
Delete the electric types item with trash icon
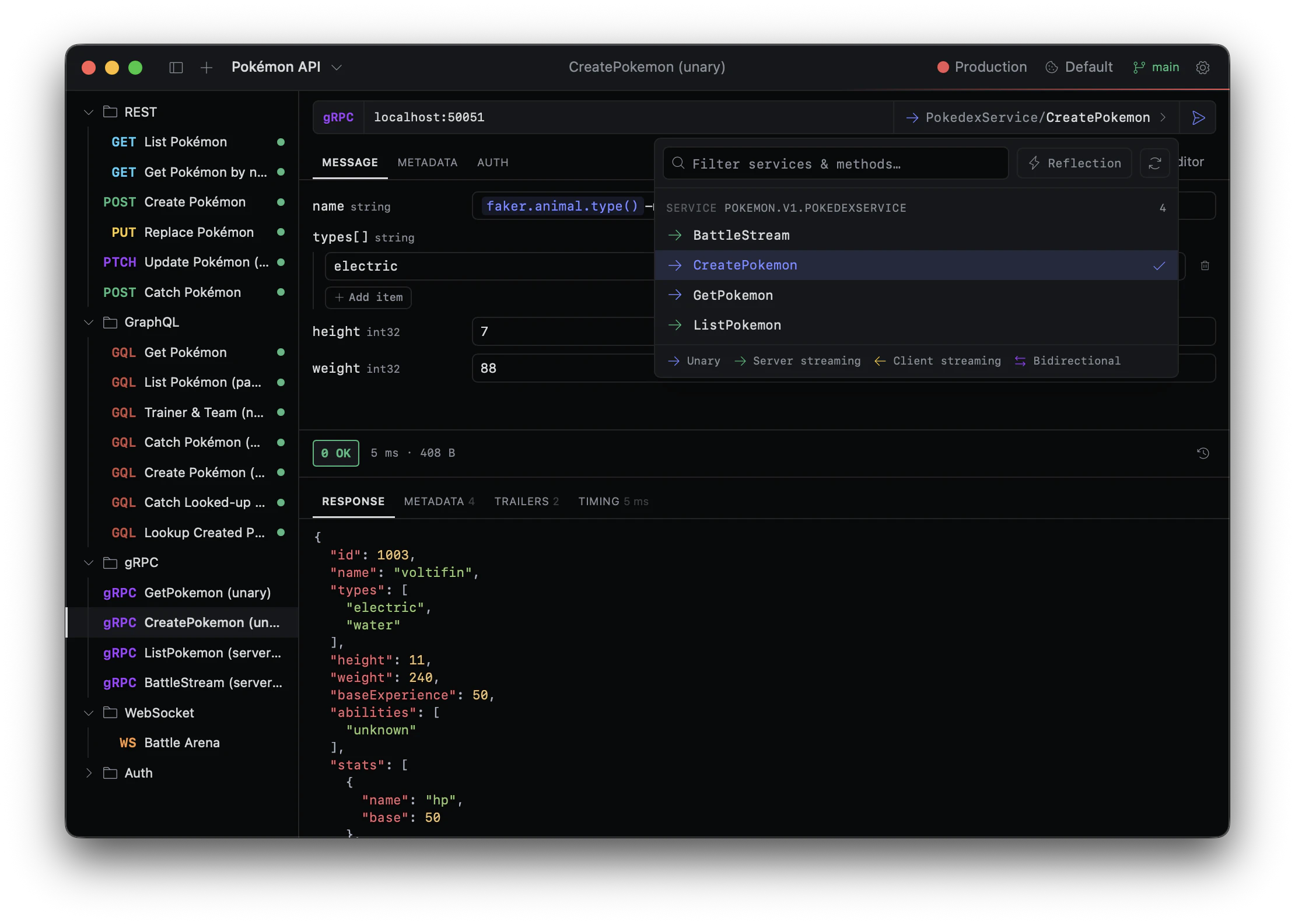1205,266
